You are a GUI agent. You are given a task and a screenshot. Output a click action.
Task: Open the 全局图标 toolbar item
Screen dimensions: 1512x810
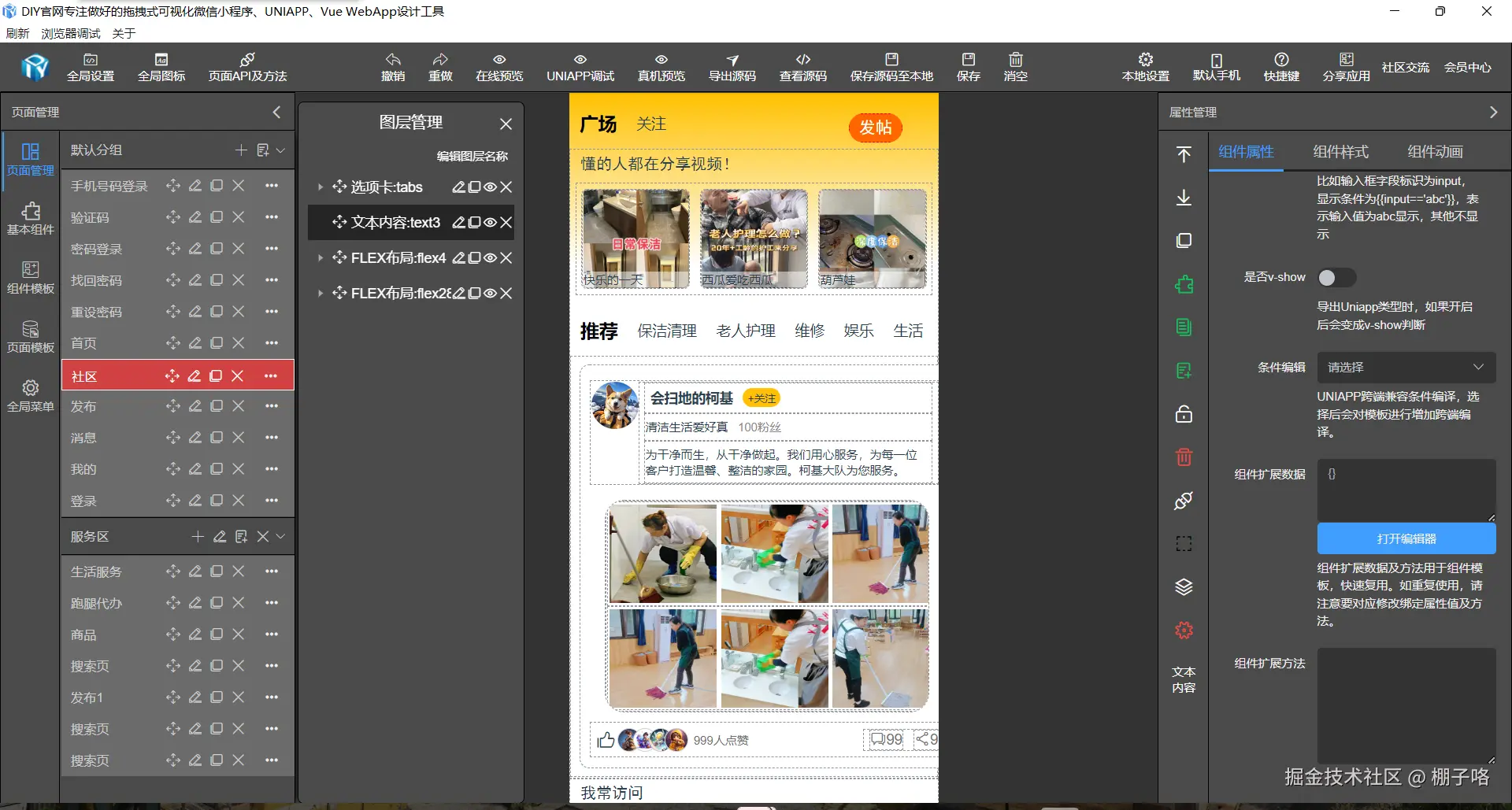point(161,67)
